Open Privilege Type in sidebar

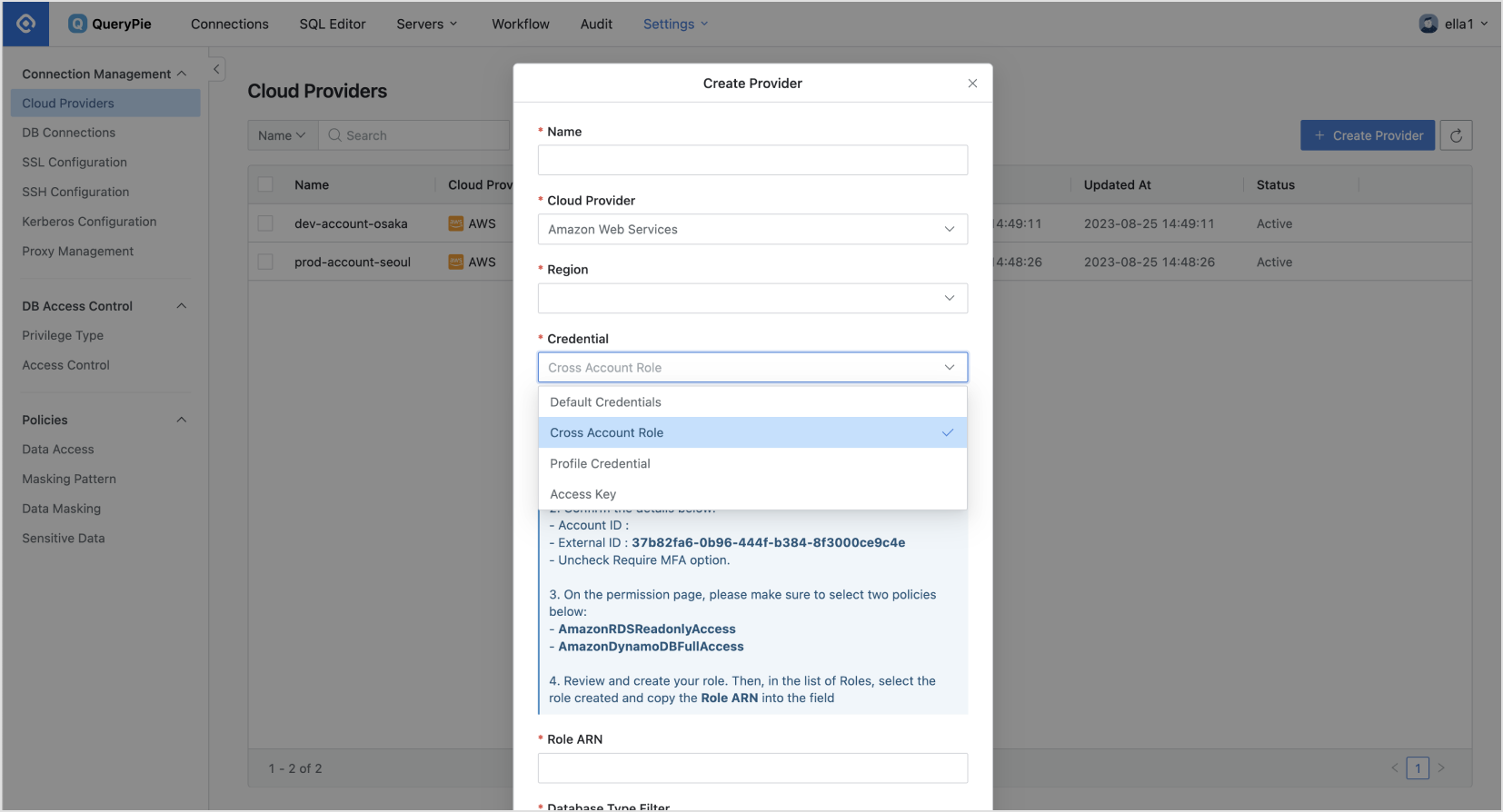[x=63, y=335]
